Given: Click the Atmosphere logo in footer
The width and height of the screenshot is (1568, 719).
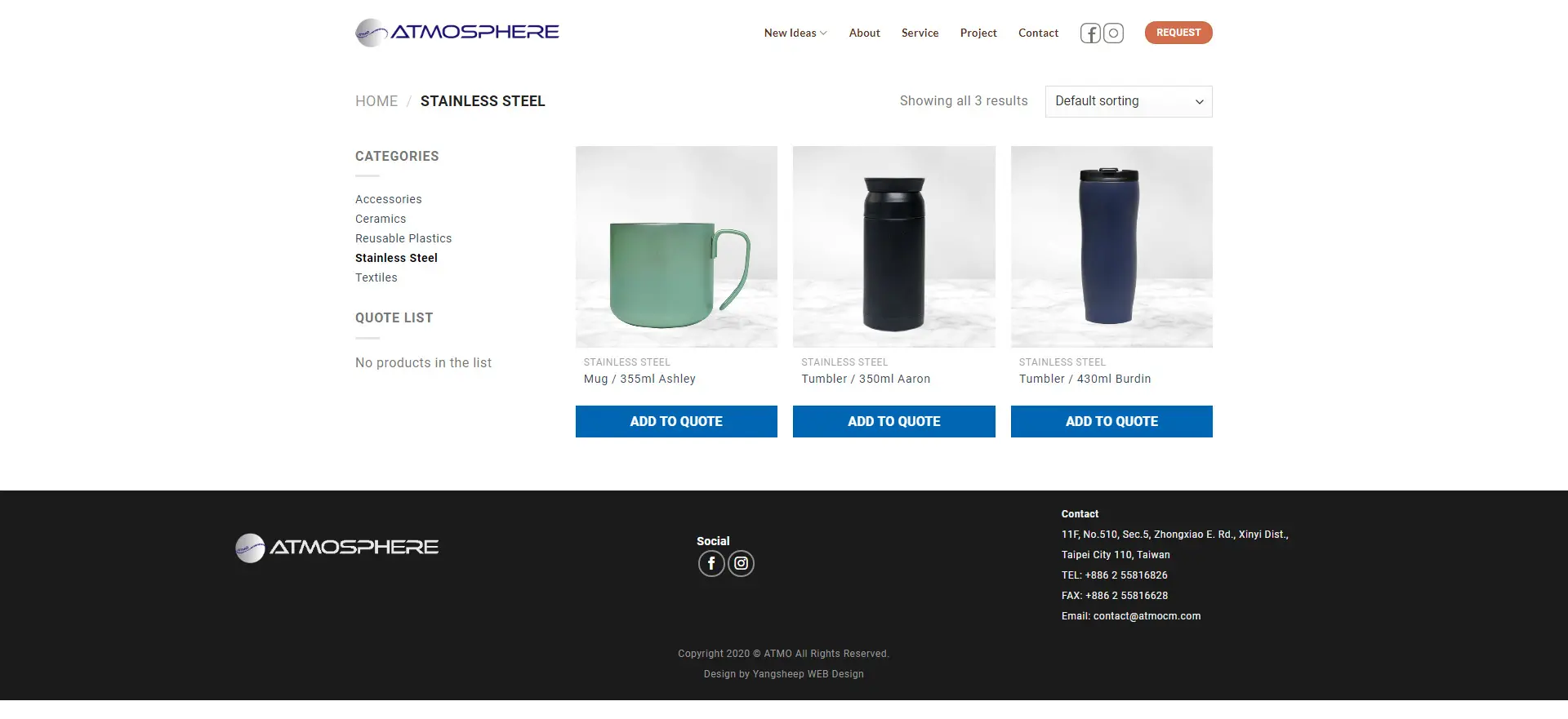Looking at the screenshot, I should point(337,548).
